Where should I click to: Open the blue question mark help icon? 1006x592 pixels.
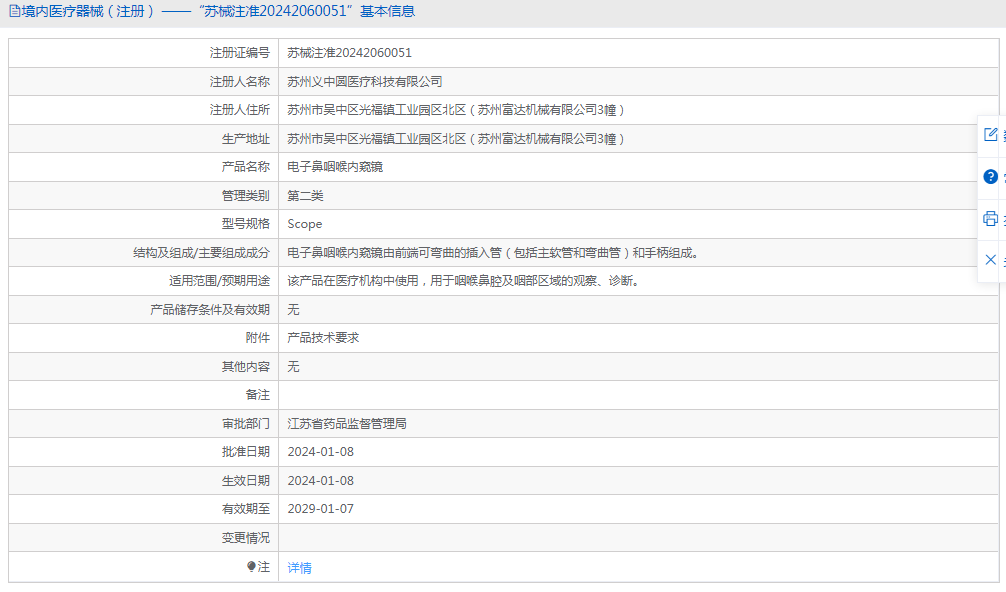coord(991,176)
